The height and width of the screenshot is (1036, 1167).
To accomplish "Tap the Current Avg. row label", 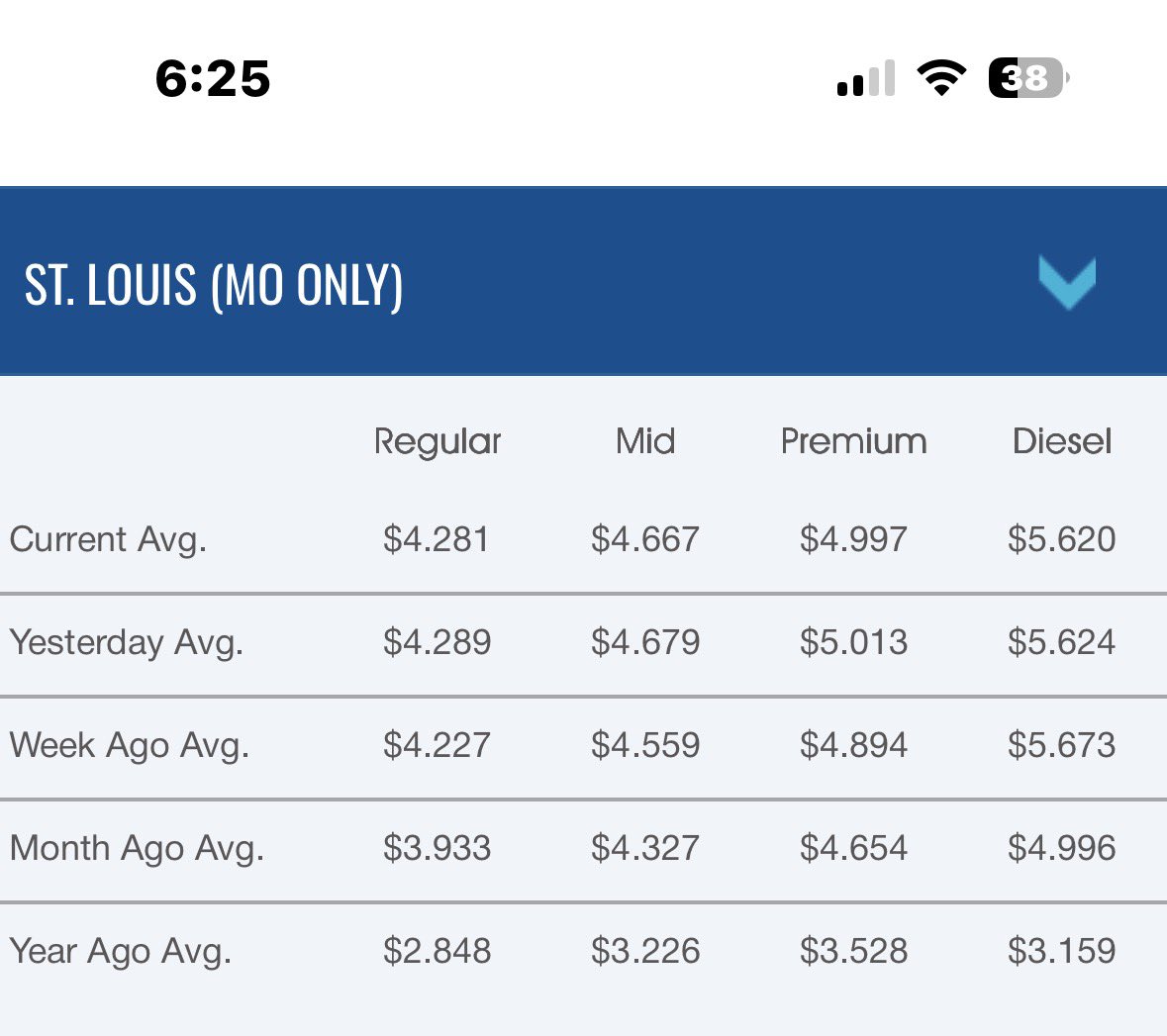I will (108, 540).
